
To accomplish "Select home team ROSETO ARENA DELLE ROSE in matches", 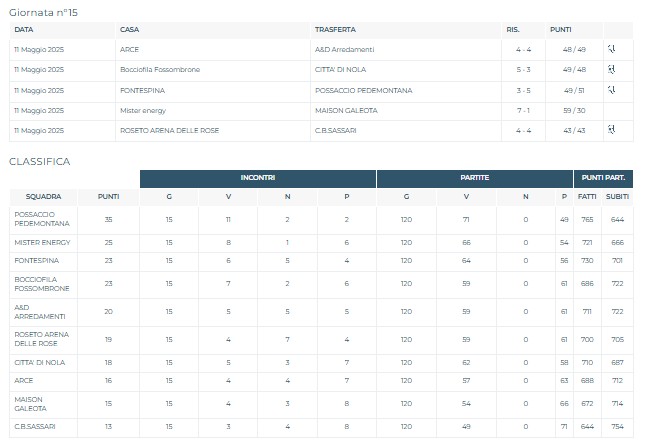I will pos(169,131).
